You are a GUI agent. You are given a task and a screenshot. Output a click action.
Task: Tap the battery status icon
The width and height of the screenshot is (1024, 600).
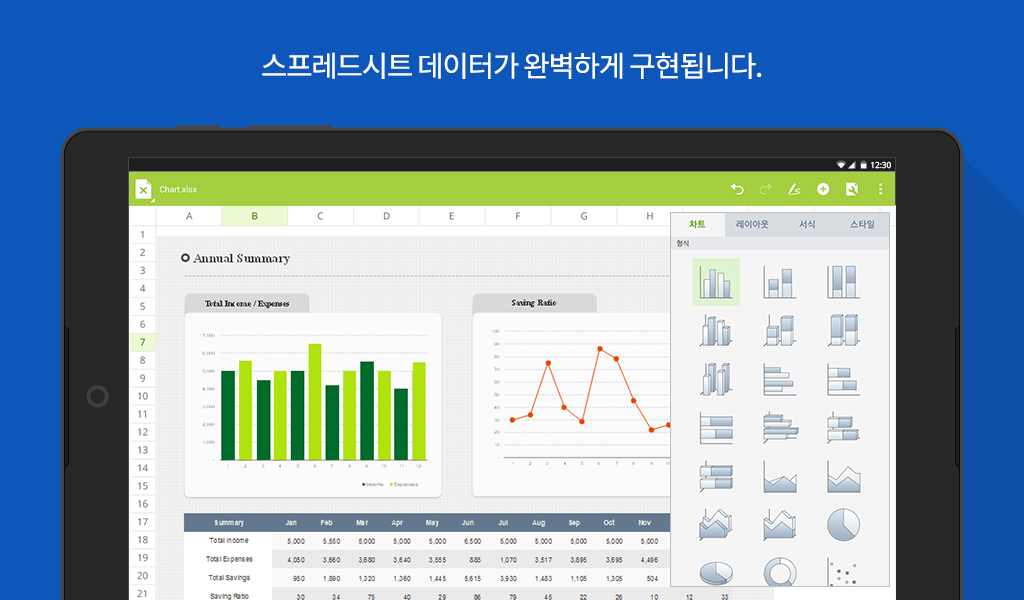point(863,165)
